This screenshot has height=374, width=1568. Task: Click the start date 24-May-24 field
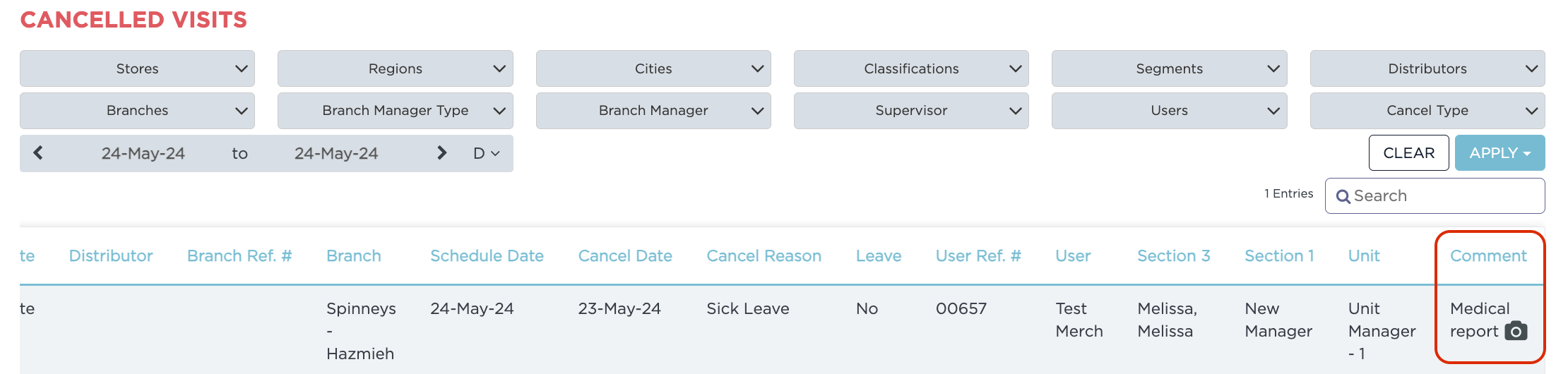tap(143, 153)
